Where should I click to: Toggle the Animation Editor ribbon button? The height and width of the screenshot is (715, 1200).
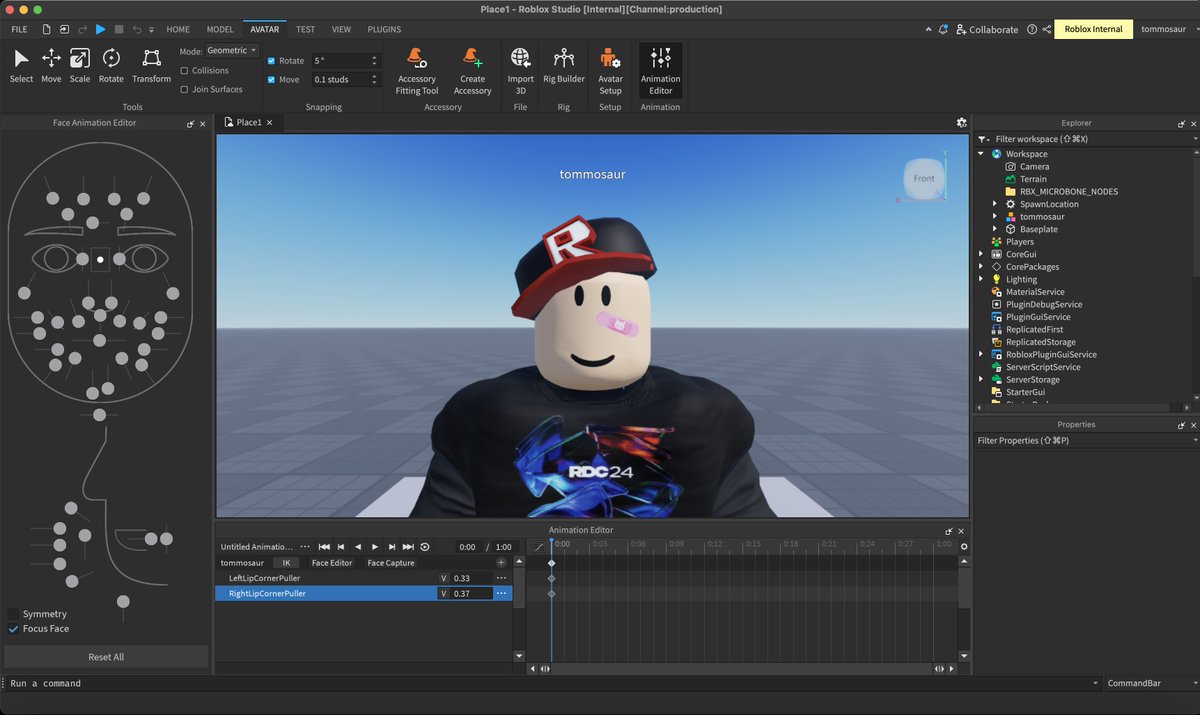coord(660,71)
